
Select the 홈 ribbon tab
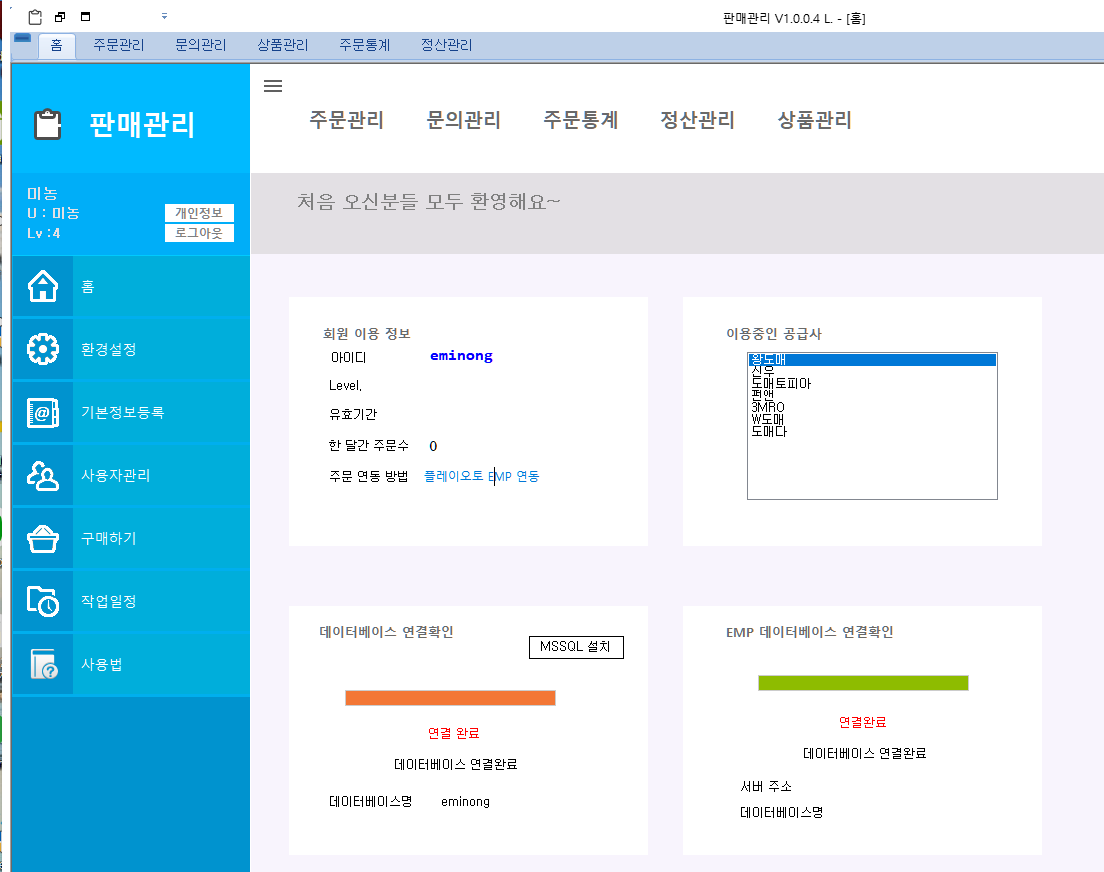pos(57,46)
